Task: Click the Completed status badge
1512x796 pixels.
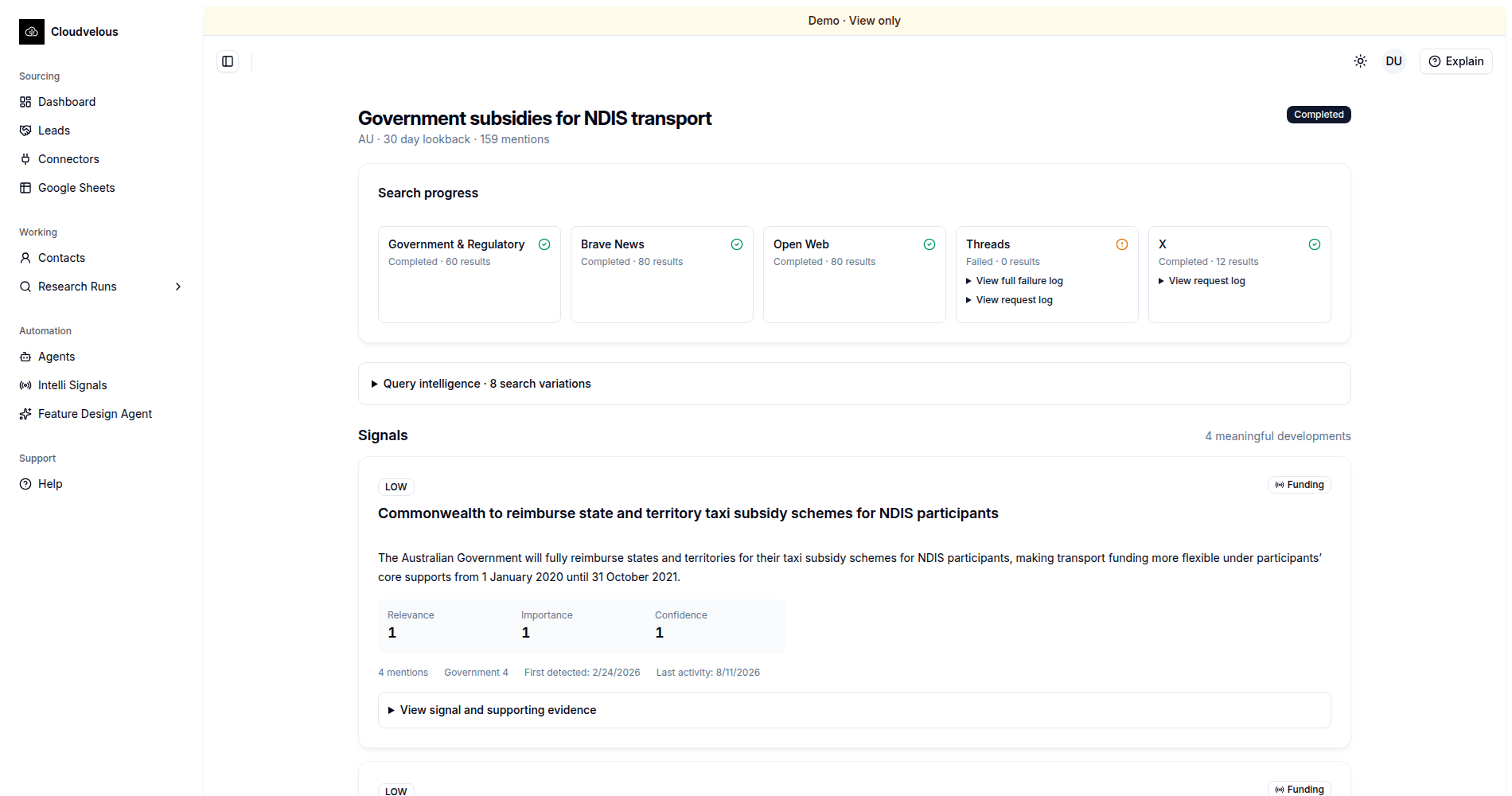Action: tap(1319, 115)
